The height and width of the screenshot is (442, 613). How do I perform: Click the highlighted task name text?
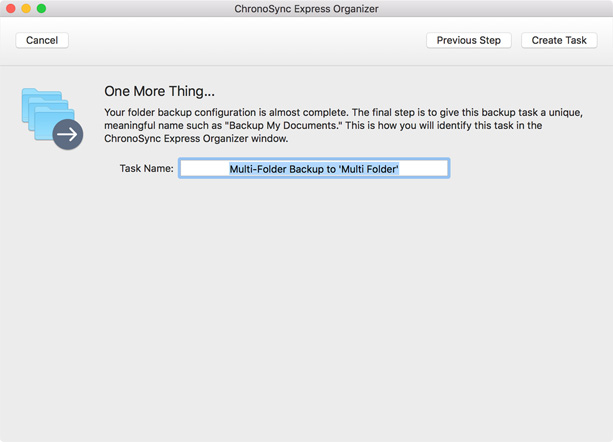click(x=314, y=169)
